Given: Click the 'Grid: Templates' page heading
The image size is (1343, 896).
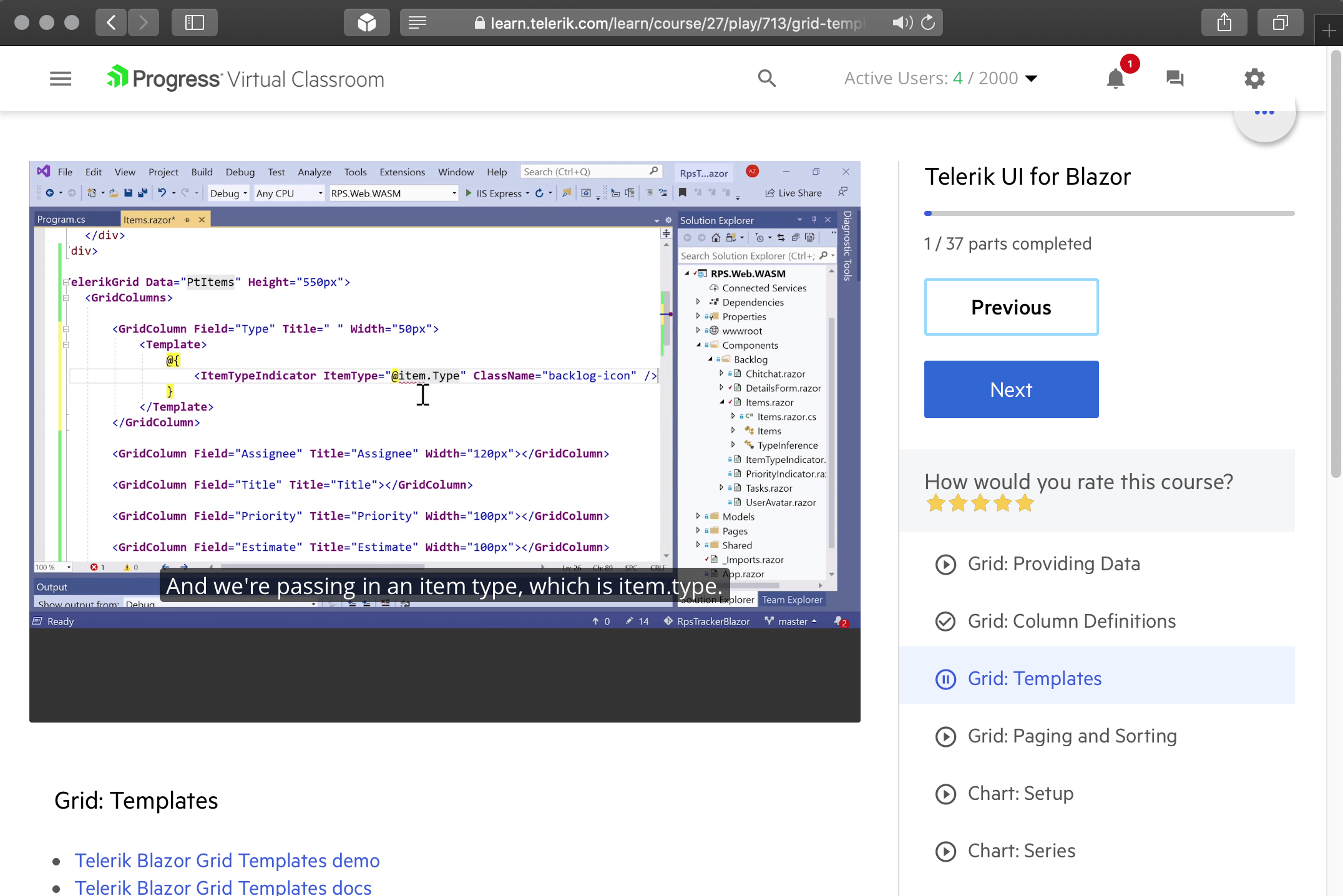Looking at the screenshot, I should pos(136,801).
